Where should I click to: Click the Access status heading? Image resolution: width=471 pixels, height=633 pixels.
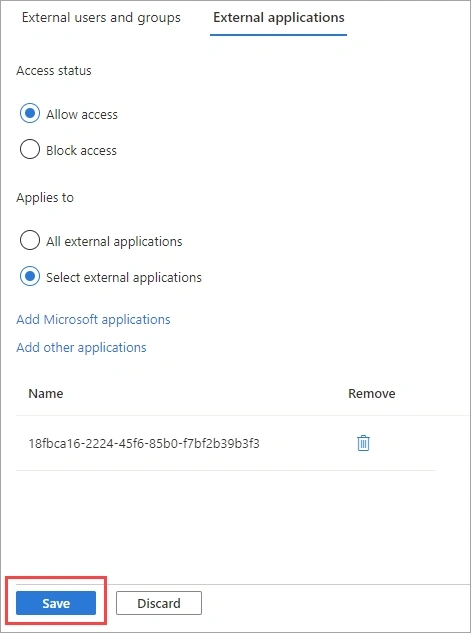pyautogui.click(x=54, y=71)
